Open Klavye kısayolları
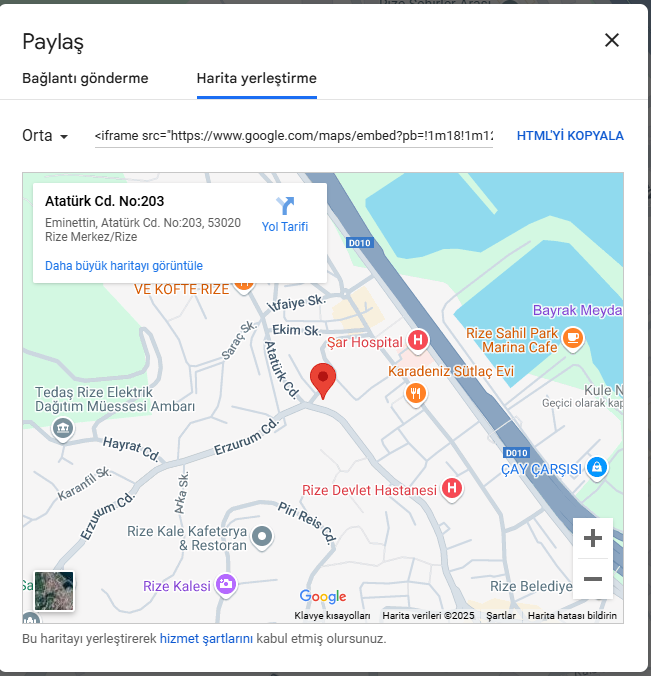Image resolution: width=651 pixels, height=676 pixels. (332, 616)
